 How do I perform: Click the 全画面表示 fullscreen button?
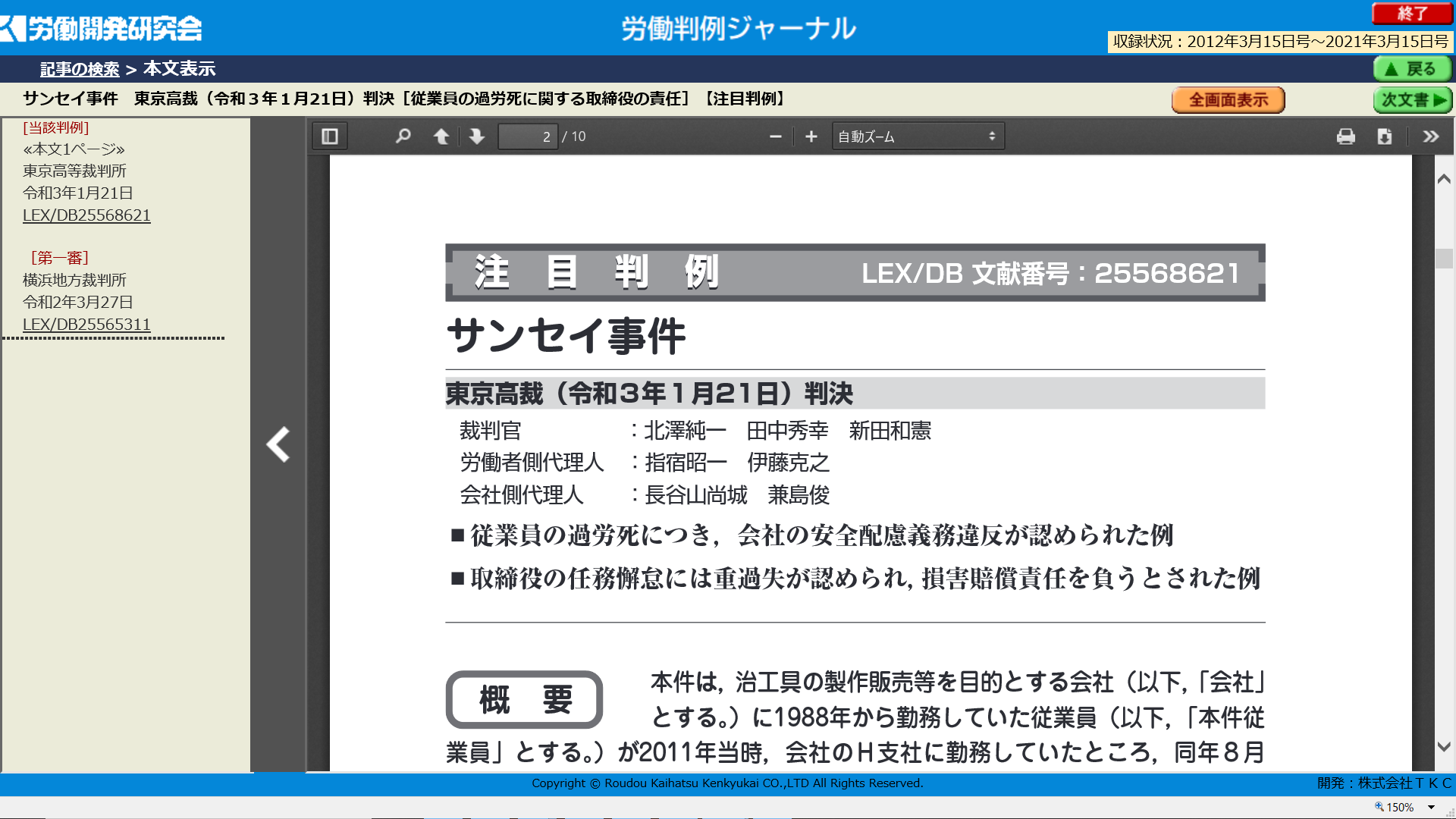[x=1228, y=100]
